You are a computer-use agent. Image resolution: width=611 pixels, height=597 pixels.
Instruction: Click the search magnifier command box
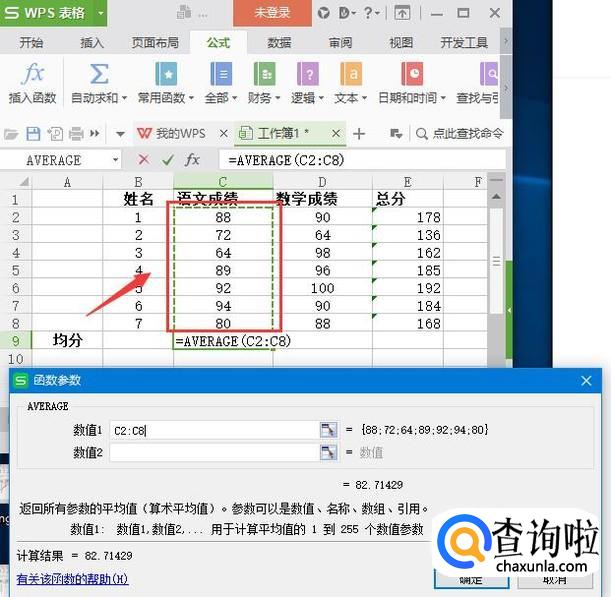coord(460,134)
